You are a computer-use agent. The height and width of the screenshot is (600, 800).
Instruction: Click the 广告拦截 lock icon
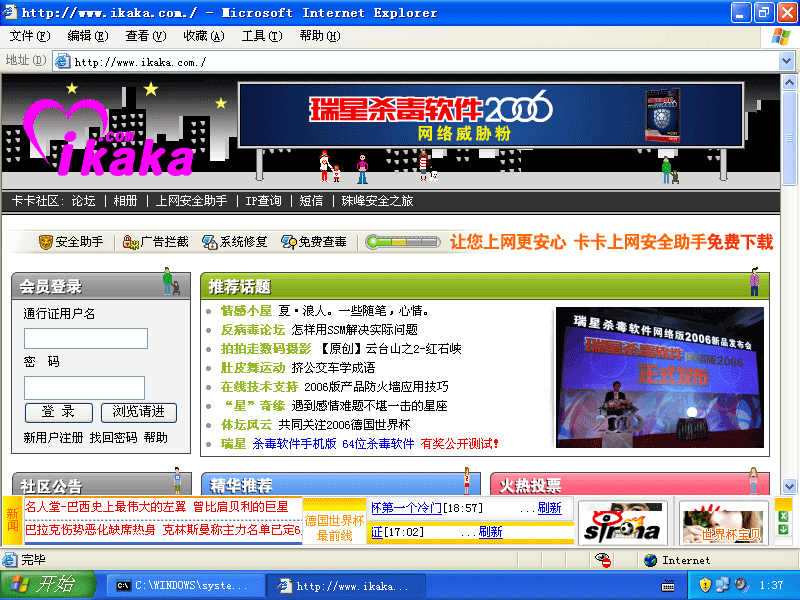pyautogui.click(x=131, y=242)
